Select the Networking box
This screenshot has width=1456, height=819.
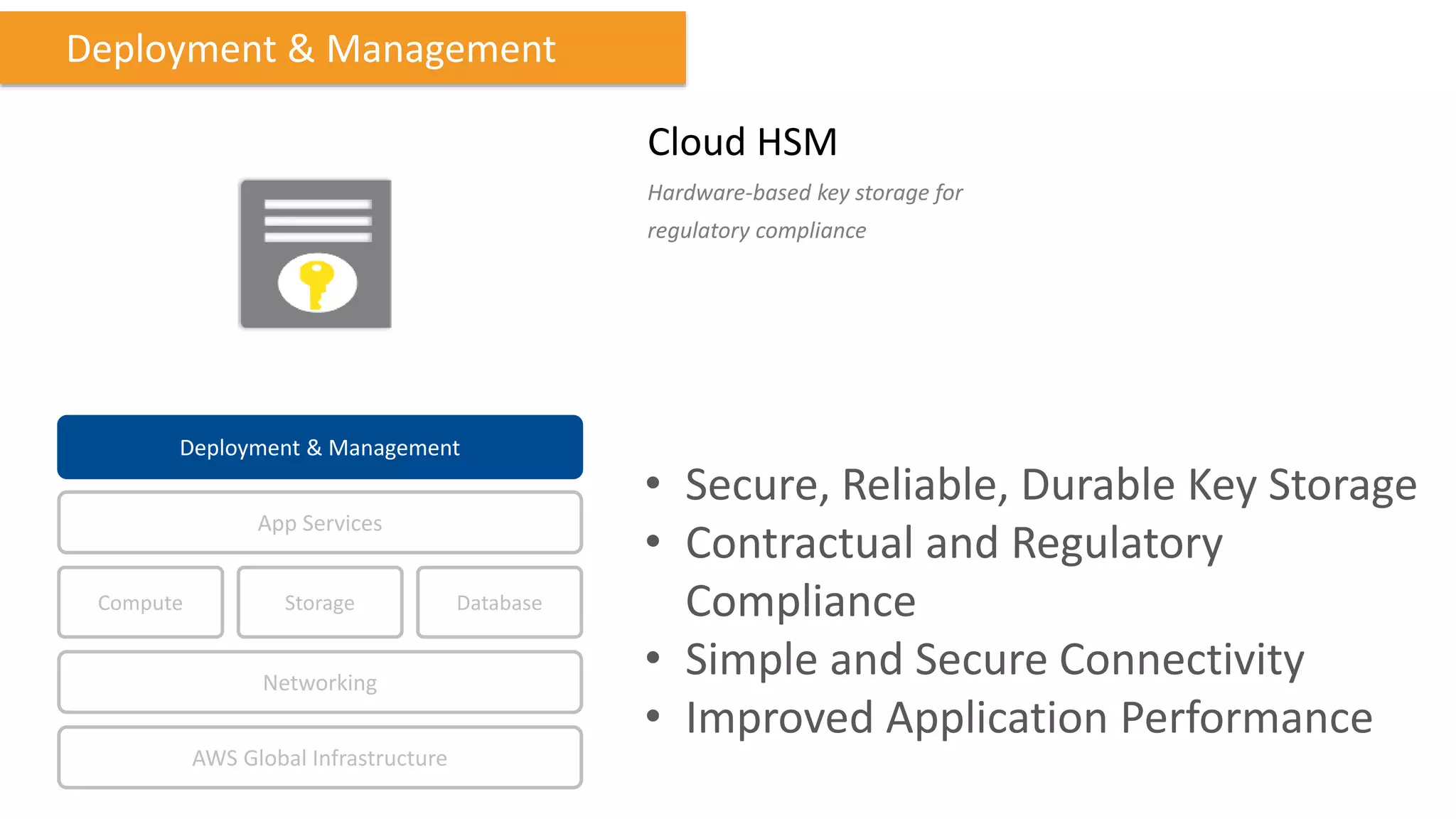click(x=320, y=682)
